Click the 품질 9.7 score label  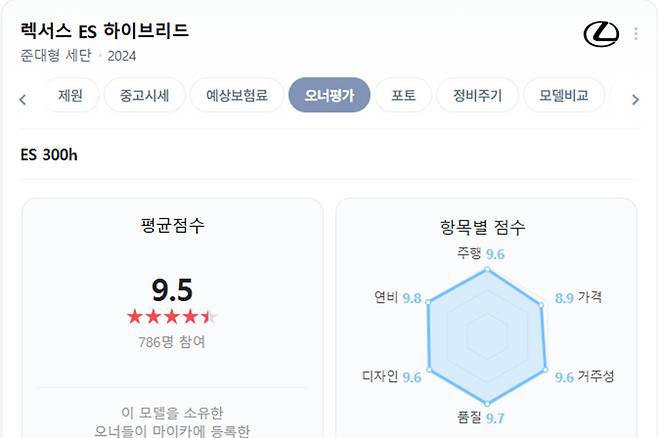pyautogui.click(x=480, y=418)
